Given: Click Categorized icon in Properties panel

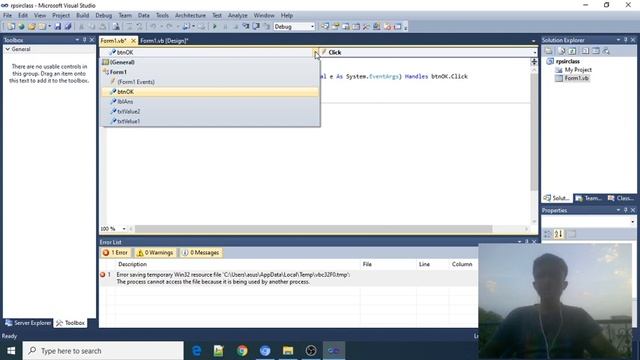Looking at the screenshot, I should coord(548,234).
